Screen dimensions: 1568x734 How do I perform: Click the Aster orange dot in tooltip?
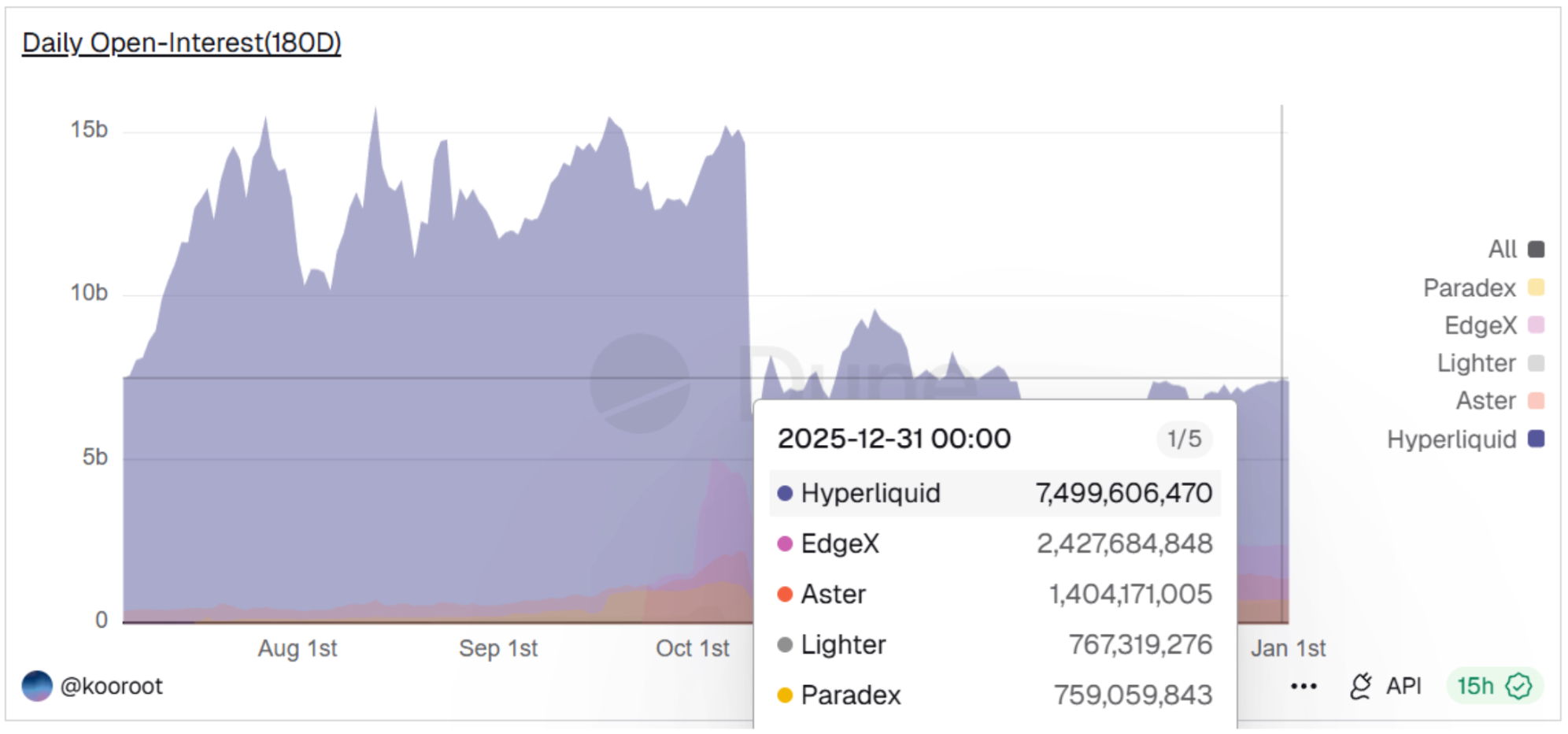785,594
